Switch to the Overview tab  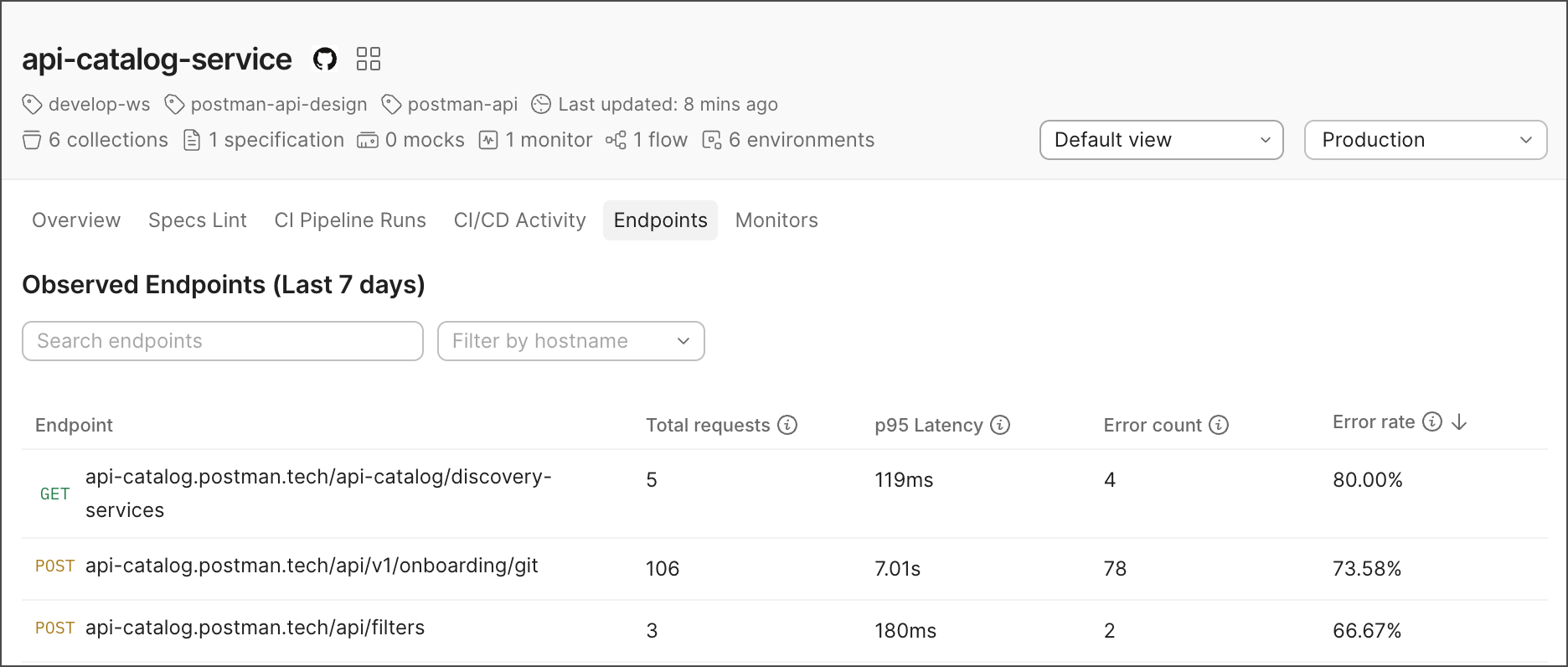tap(76, 220)
